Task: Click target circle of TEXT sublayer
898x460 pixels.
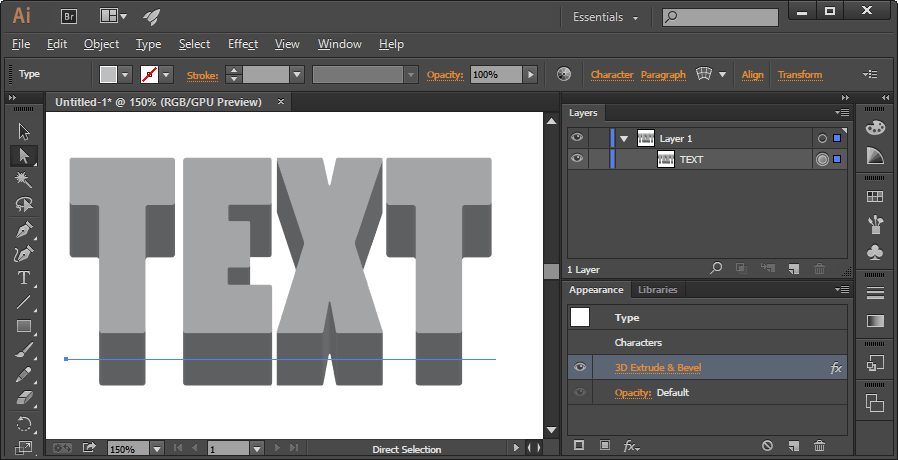Action: (822, 160)
